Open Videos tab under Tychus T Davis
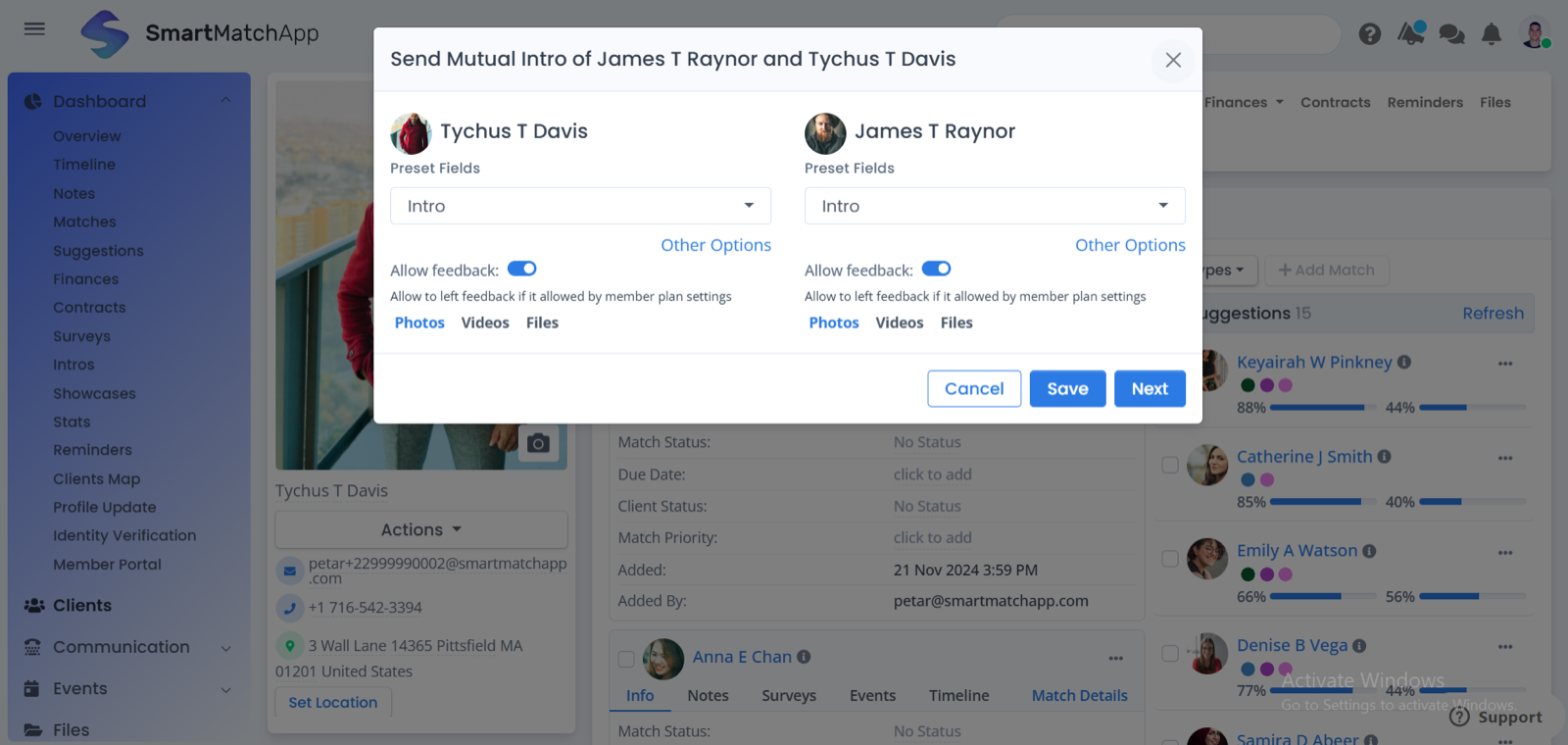 click(485, 323)
